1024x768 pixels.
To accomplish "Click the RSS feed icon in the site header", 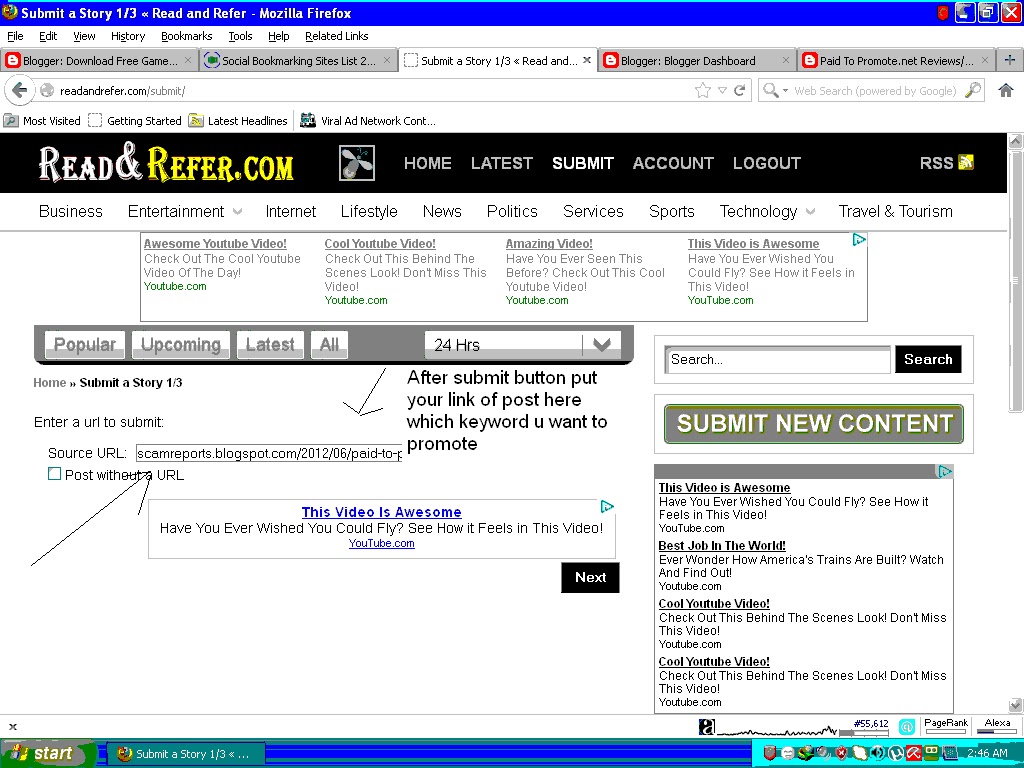I will click(x=966, y=162).
